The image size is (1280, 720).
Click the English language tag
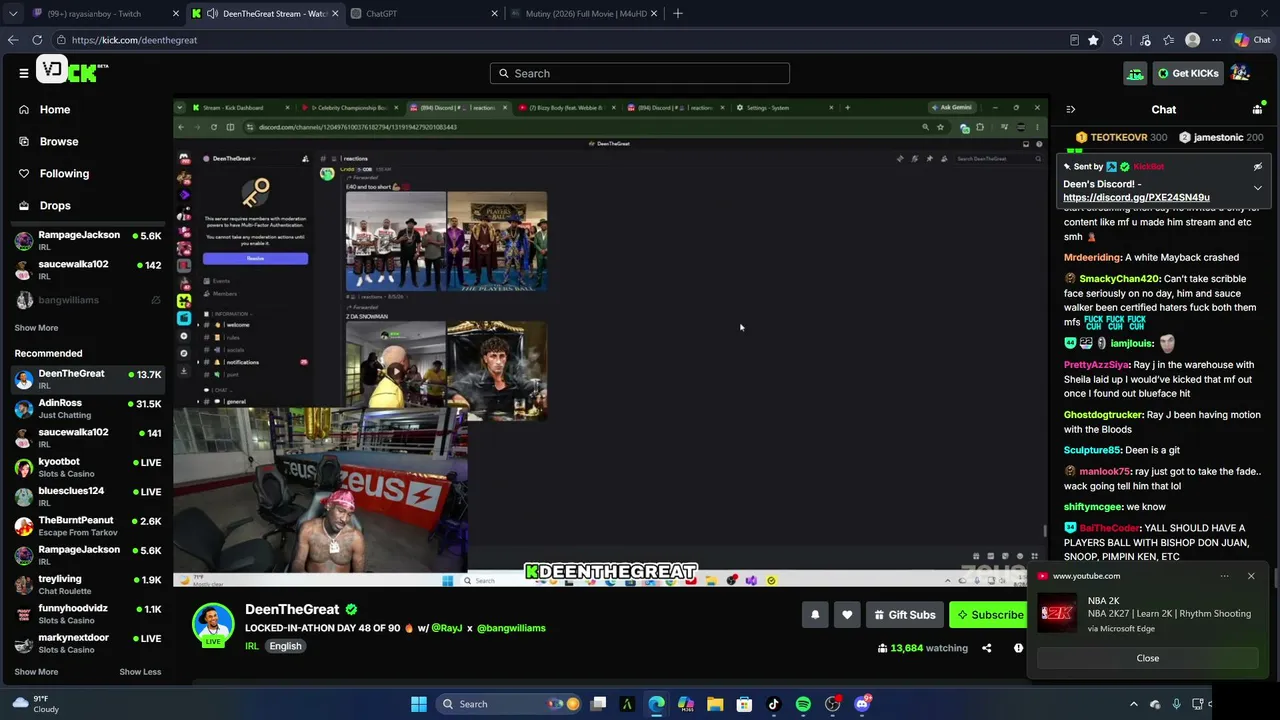[x=285, y=646]
